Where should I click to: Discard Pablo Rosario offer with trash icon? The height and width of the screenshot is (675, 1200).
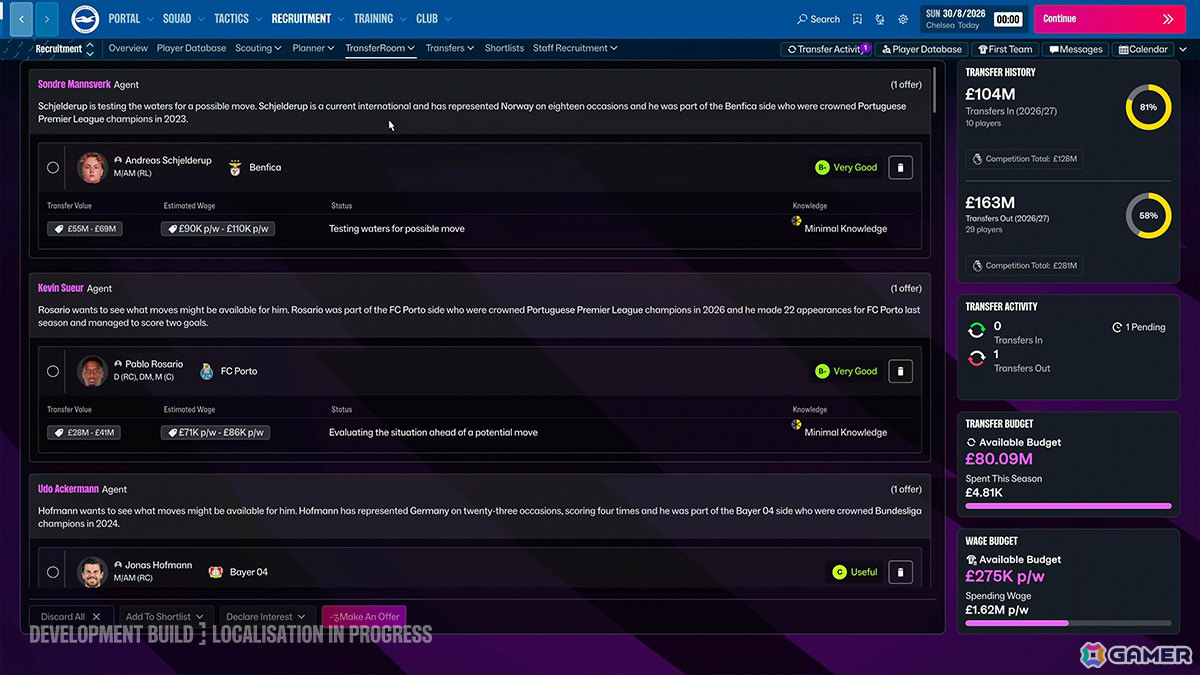900,371
